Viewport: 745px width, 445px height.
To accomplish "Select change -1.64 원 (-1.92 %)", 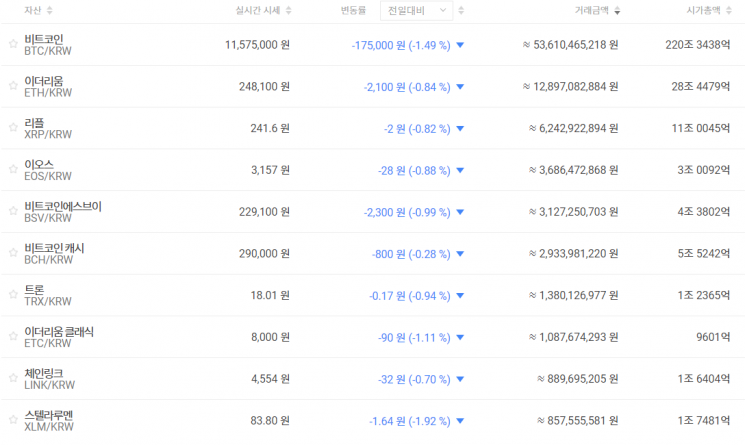I will pos(410,422).
